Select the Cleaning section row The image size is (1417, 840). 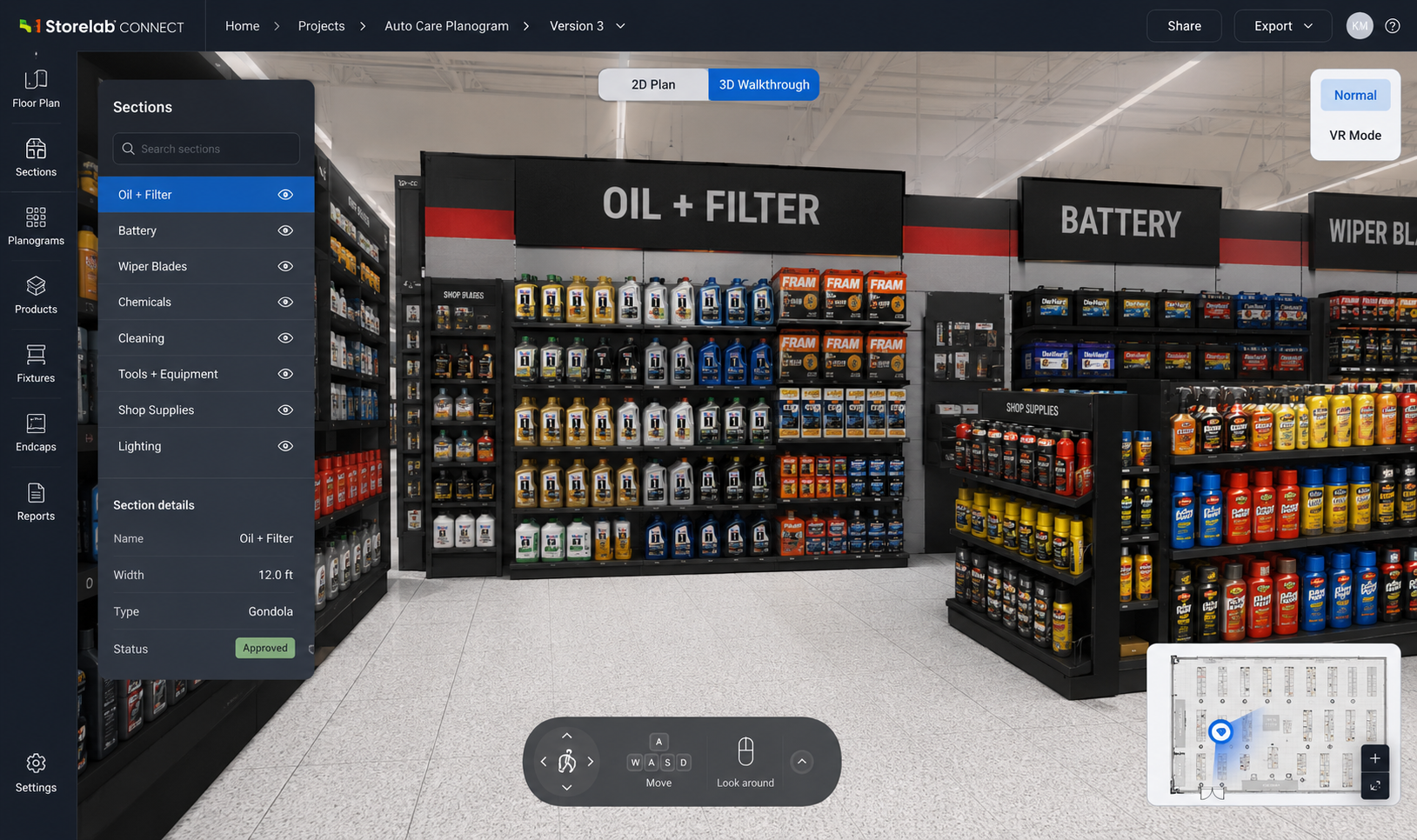206,338
